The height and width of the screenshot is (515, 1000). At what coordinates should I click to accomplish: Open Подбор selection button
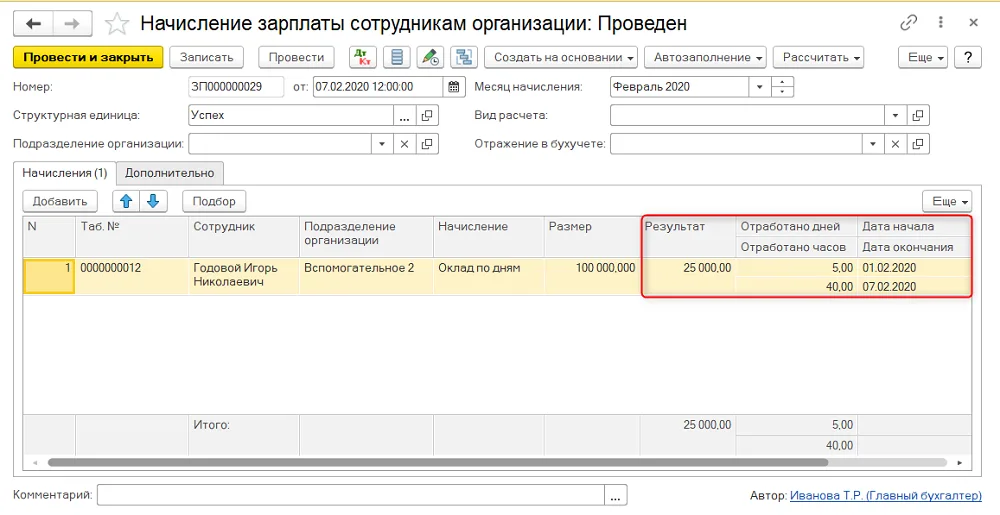tap(214, 201)
